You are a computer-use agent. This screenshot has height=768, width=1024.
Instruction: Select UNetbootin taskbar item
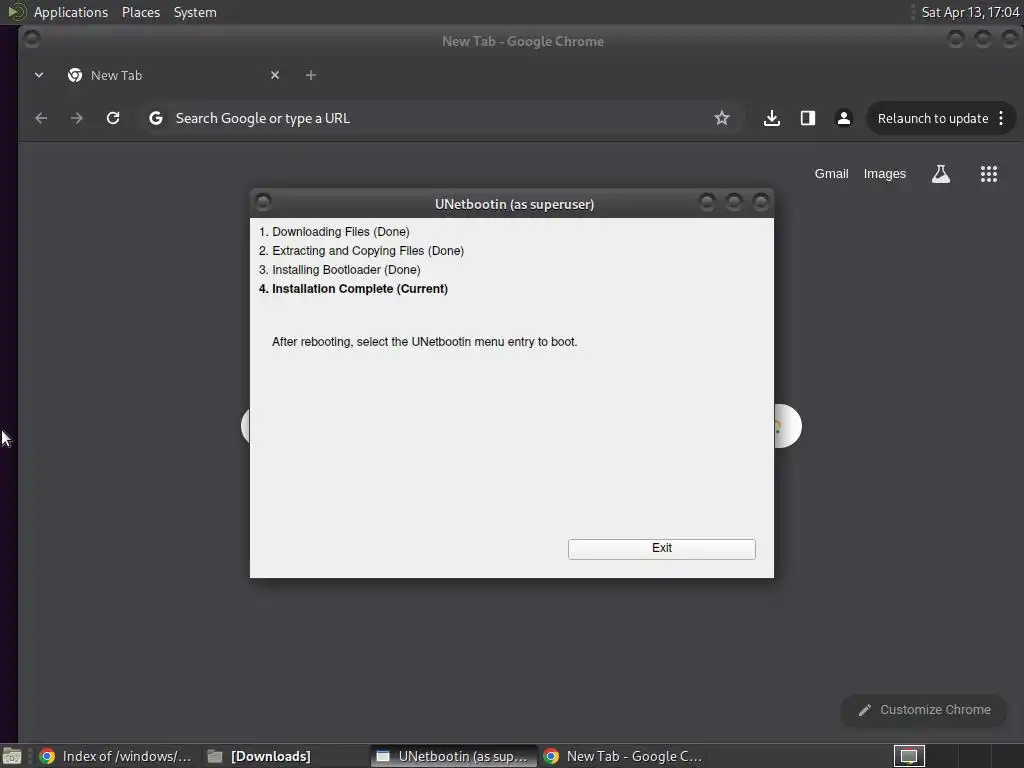(453, 756)
